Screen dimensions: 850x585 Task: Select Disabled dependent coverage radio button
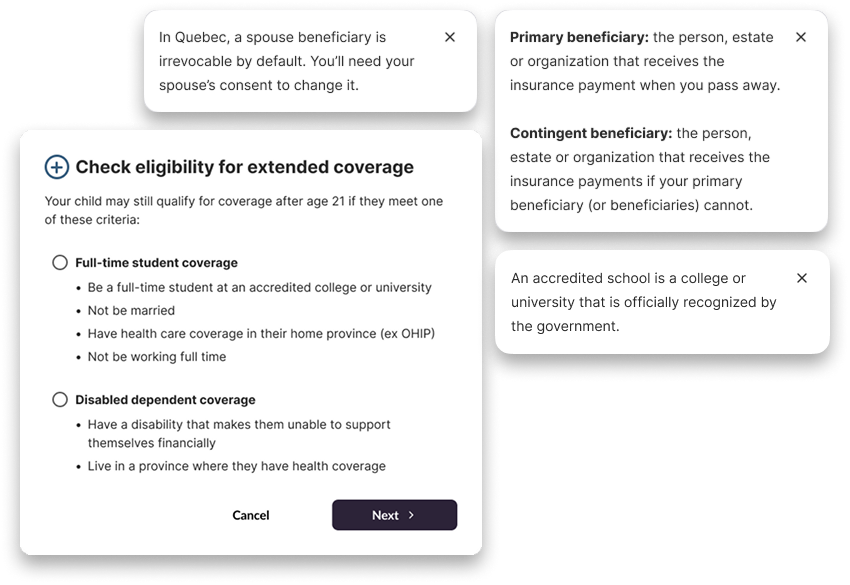60,400
